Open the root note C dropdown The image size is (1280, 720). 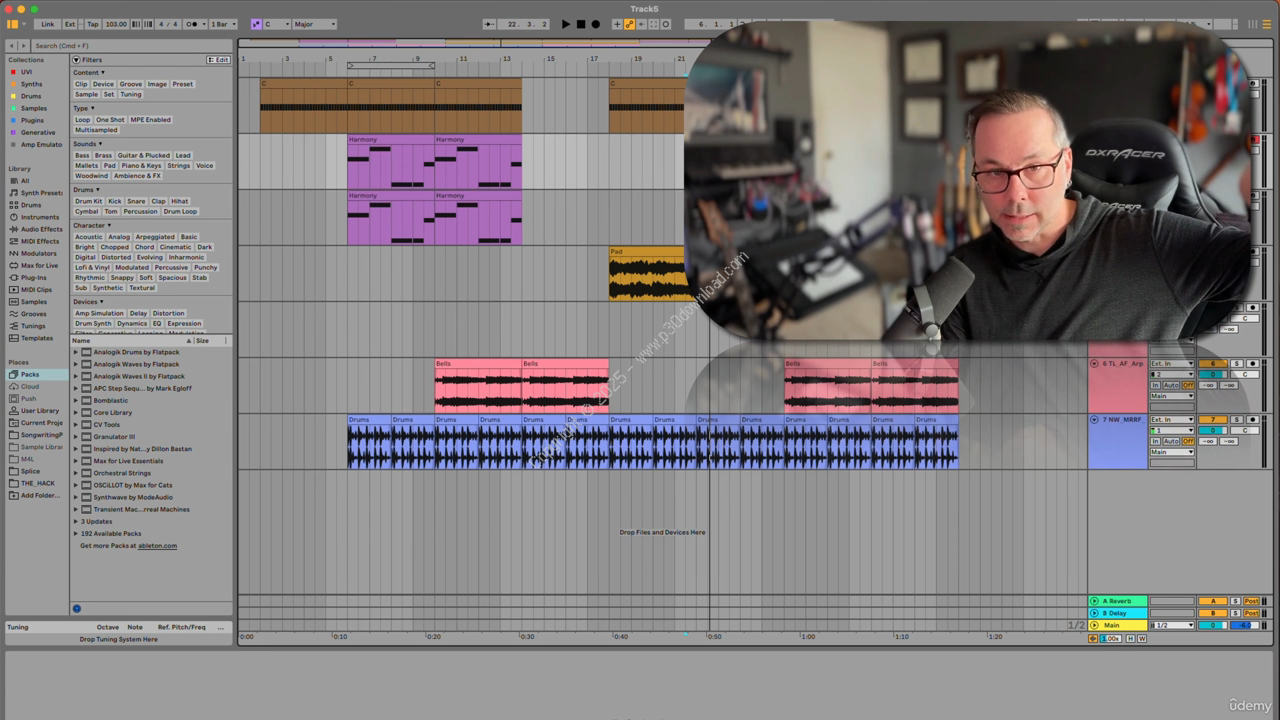click(277, 24)
